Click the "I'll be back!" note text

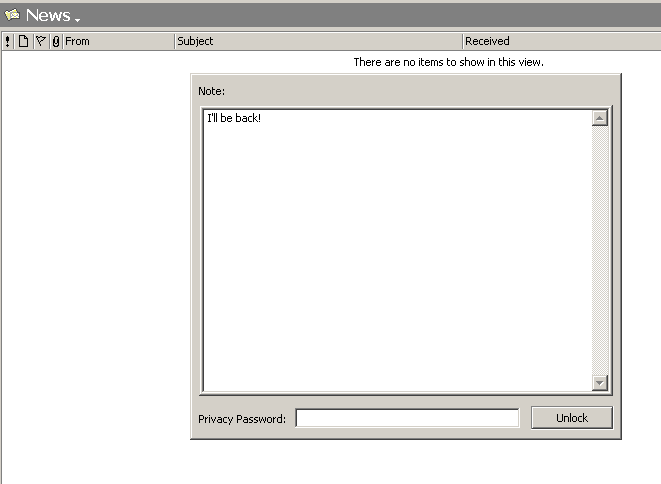coord(234,119)
